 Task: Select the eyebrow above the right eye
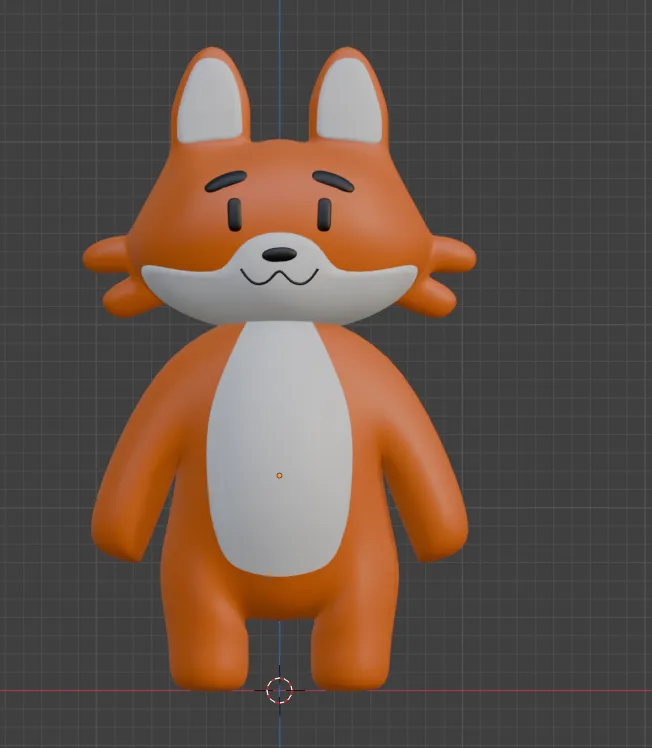333,181
